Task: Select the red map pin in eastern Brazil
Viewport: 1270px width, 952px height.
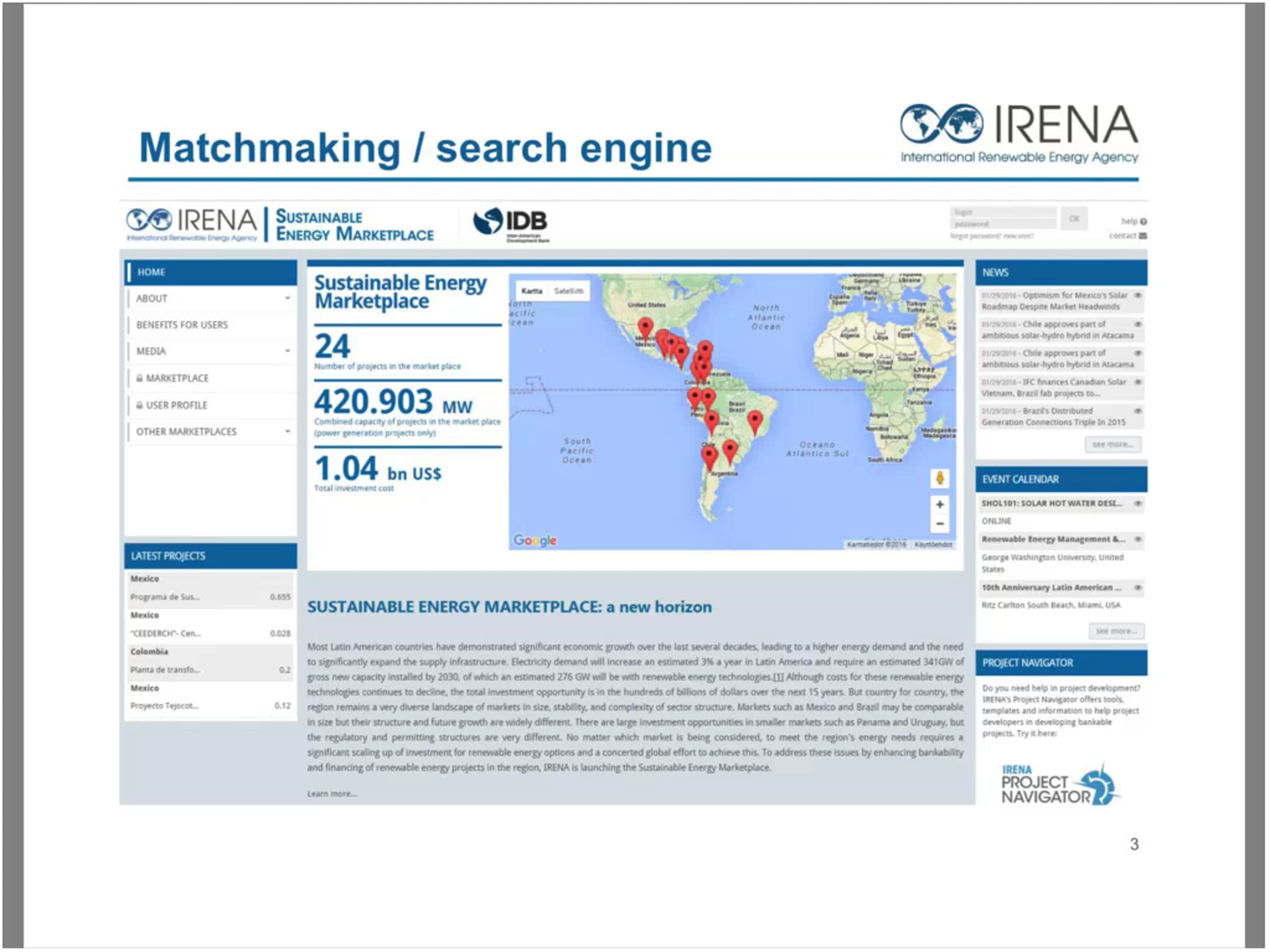Action: 755,423
